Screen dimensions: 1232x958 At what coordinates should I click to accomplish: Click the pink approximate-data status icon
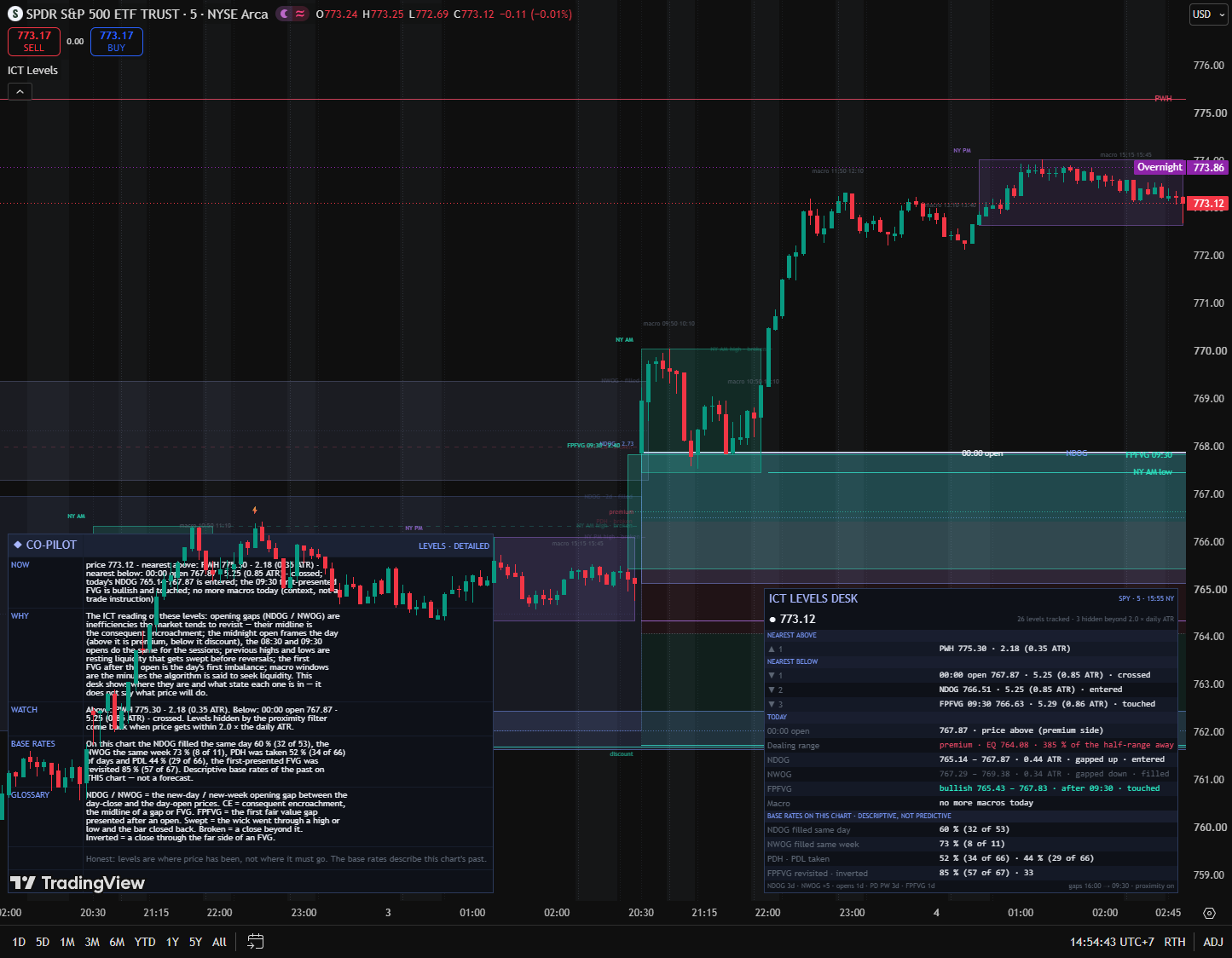[x=300, y=14]
